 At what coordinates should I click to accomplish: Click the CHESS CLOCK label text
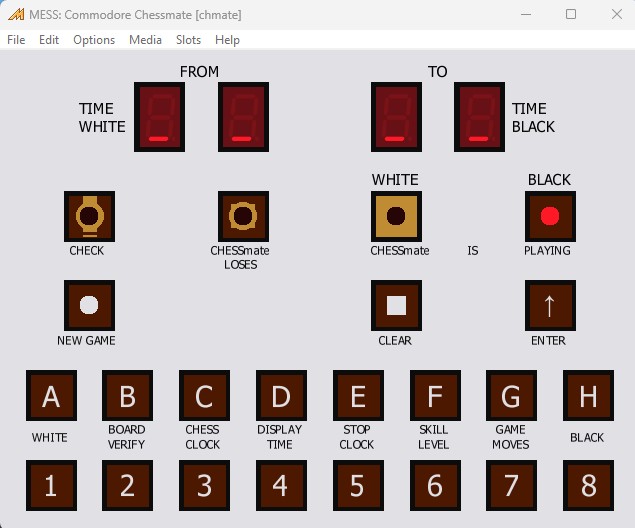(x=202, y=437)
